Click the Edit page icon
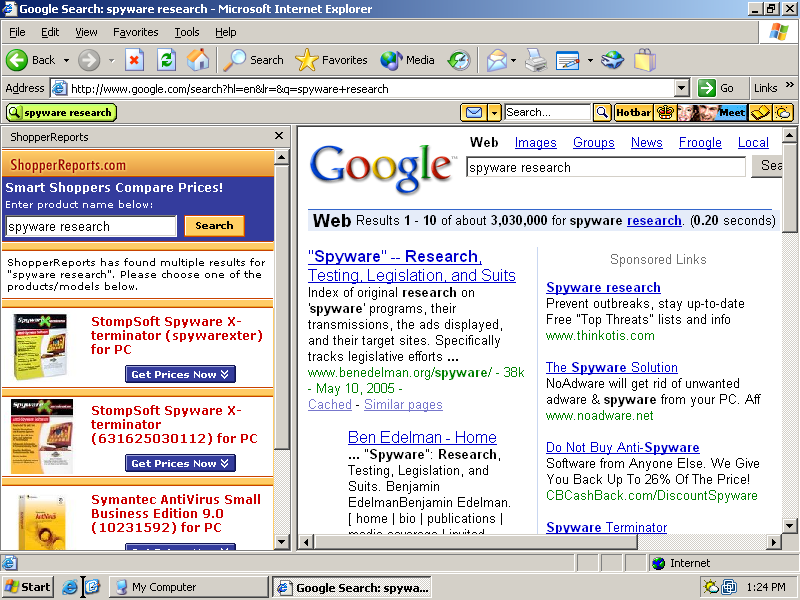The image size is (800, 600). (x=567, y=60)
